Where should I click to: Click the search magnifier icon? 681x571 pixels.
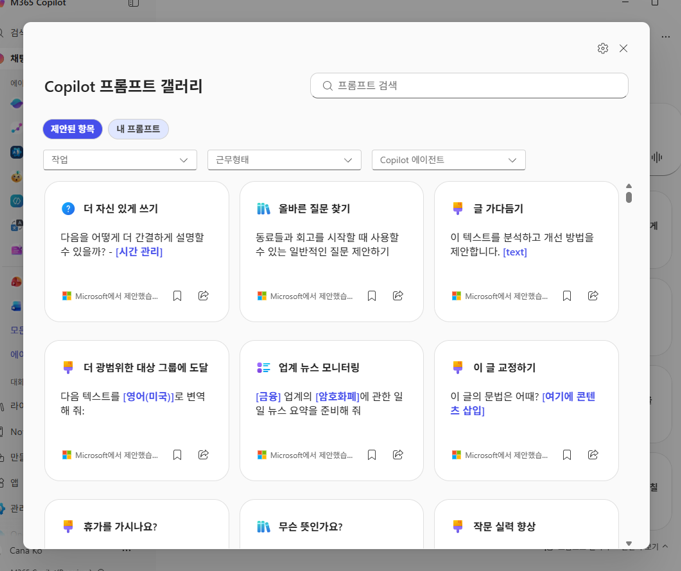pos(327,86)
